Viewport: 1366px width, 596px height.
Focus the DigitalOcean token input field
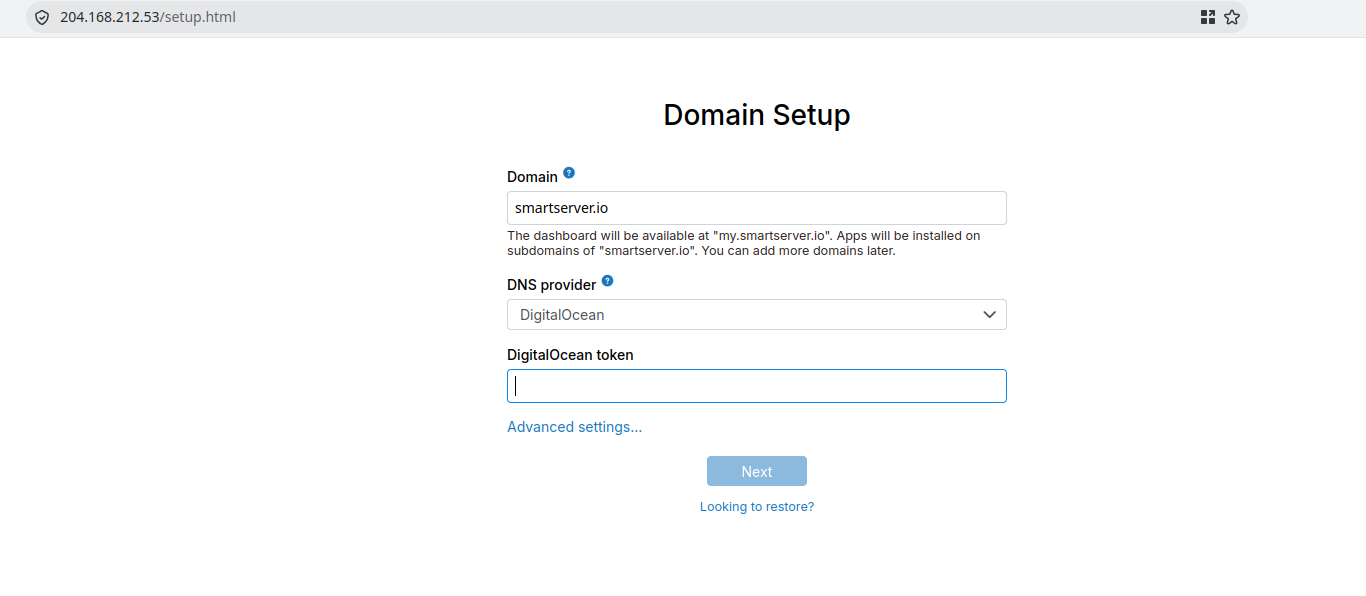pos(757,386)
